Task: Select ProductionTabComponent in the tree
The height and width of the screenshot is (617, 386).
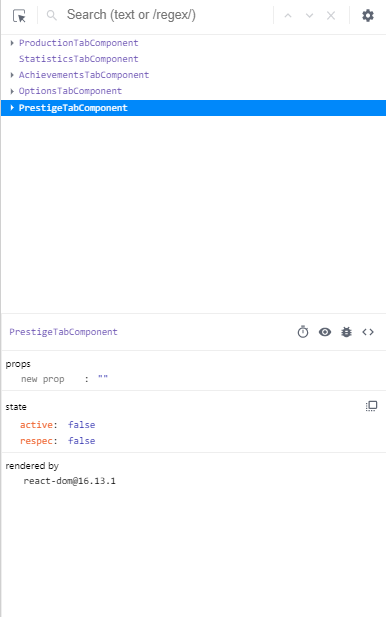Action: (79, 43)
